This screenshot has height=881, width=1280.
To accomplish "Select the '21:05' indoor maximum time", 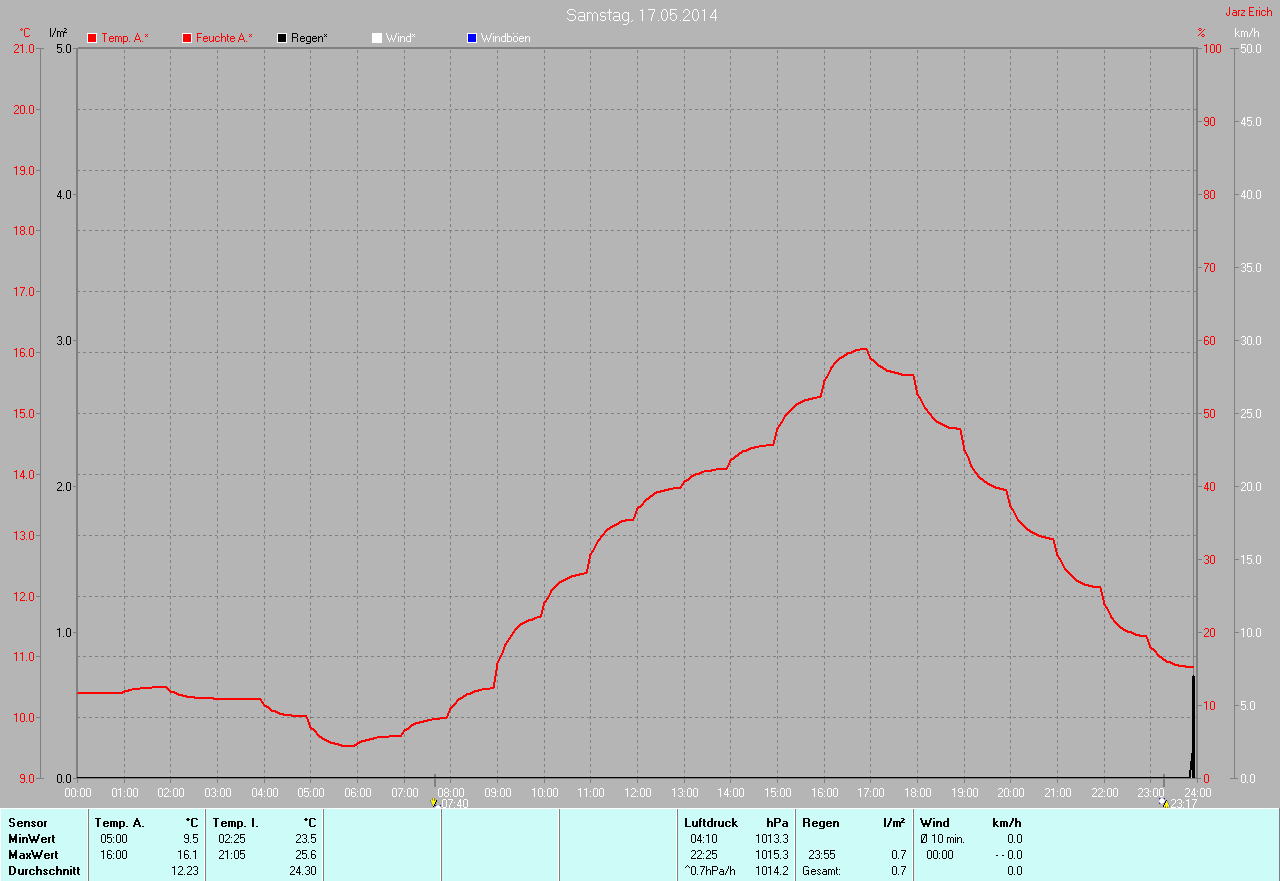I will 232,855.
